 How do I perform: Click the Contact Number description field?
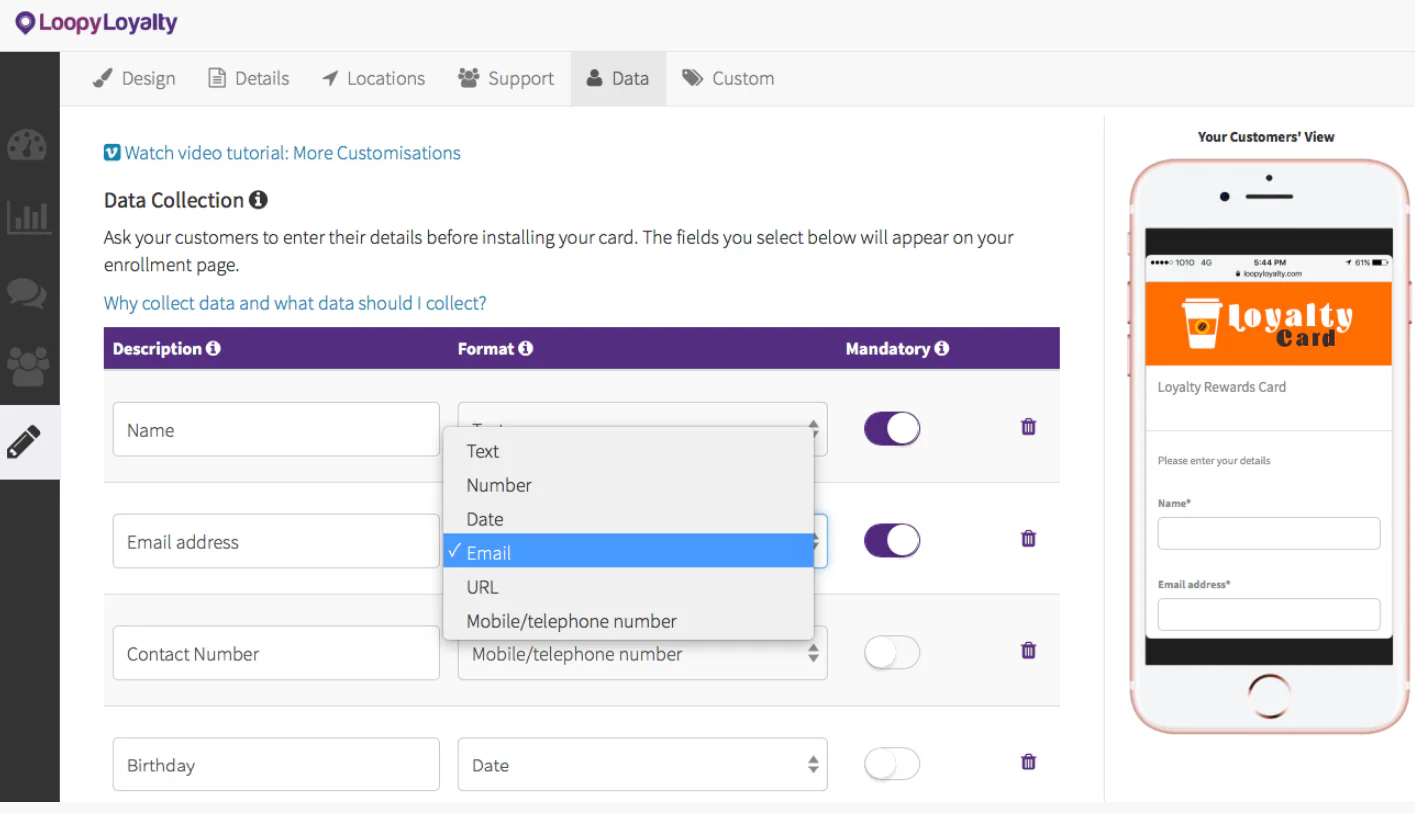[276, 653]
